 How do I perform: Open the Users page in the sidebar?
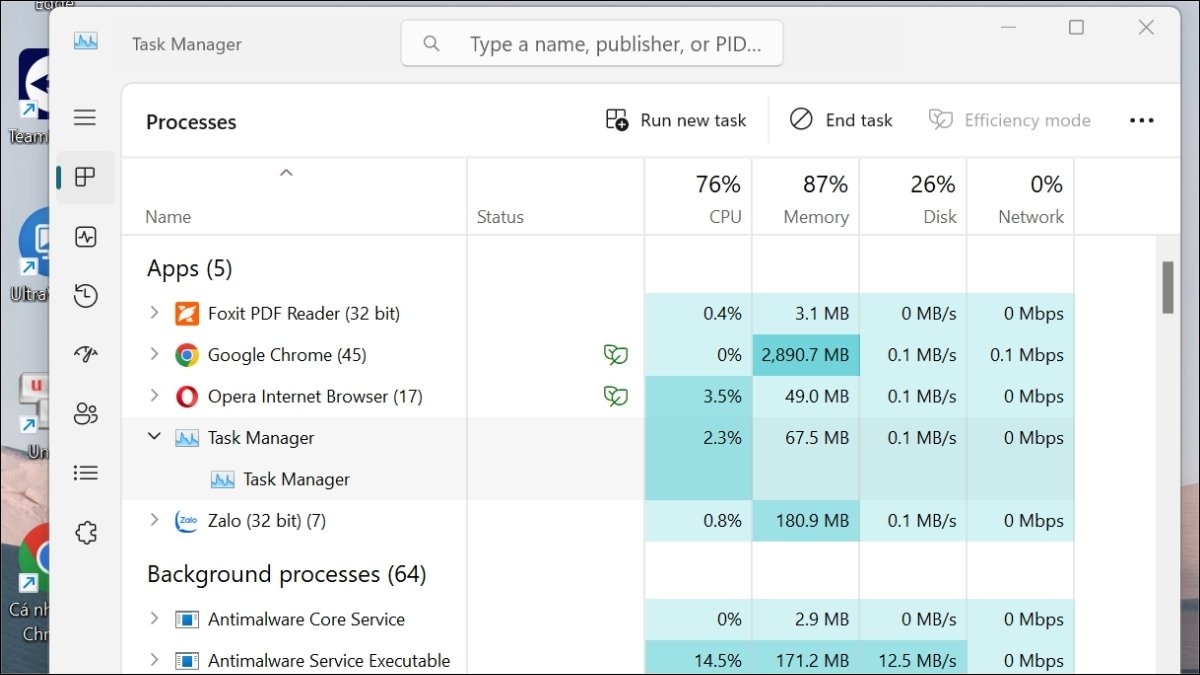(x=85, y=414)
